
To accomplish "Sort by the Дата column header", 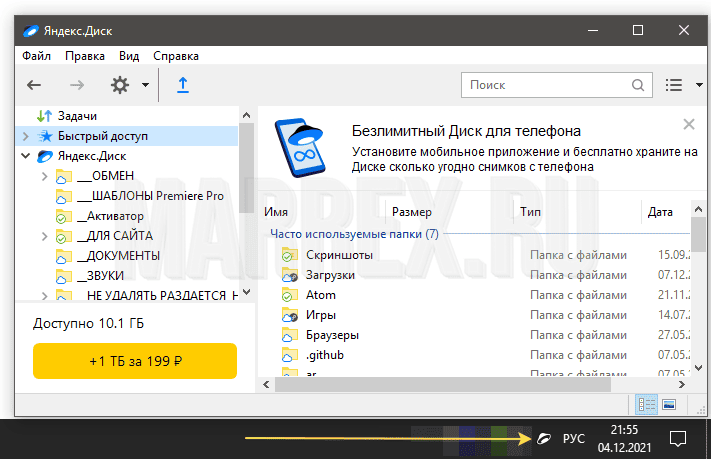I will 660,212.
